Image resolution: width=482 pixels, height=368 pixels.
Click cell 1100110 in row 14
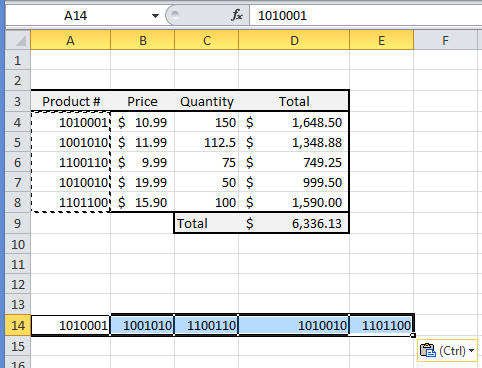207,325
